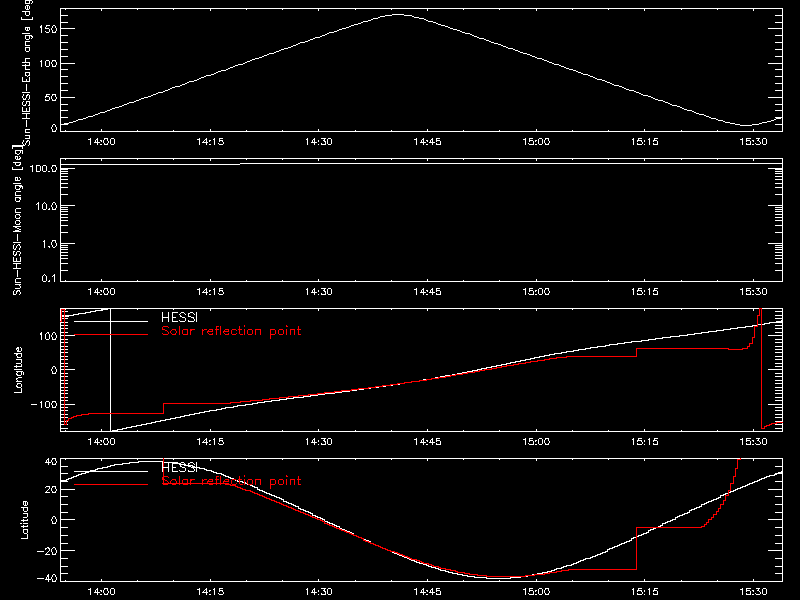Click 15:30 label under Earth angle plot
The width and height of the screenshot is (800, 600).
[754, 142]
